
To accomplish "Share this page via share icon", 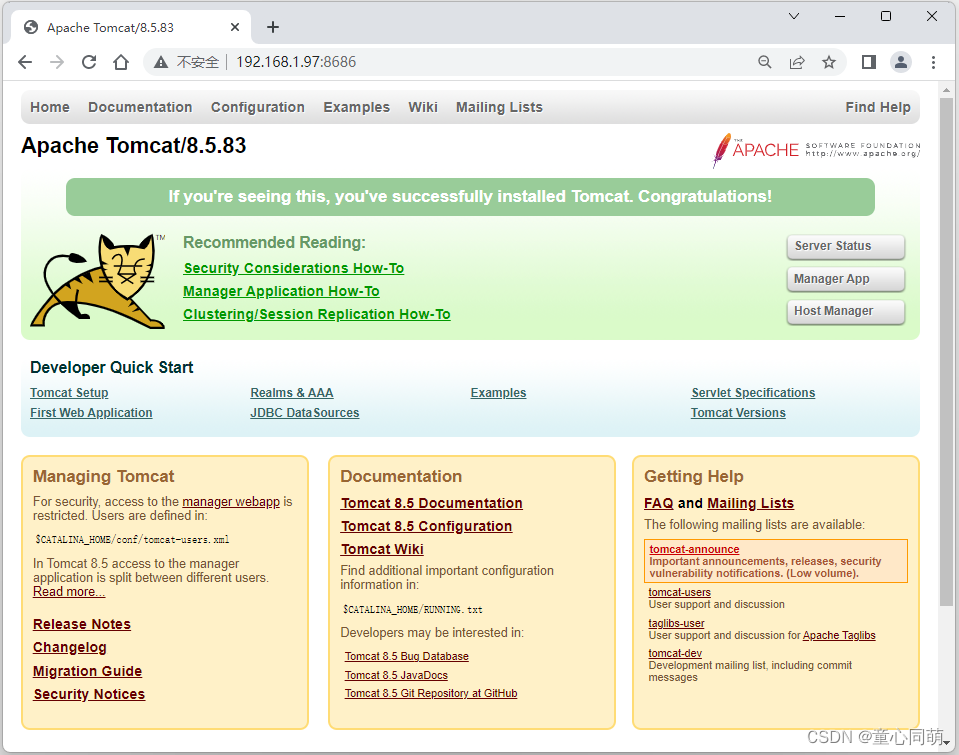I will pyautogui.click(x=797, y=62).
